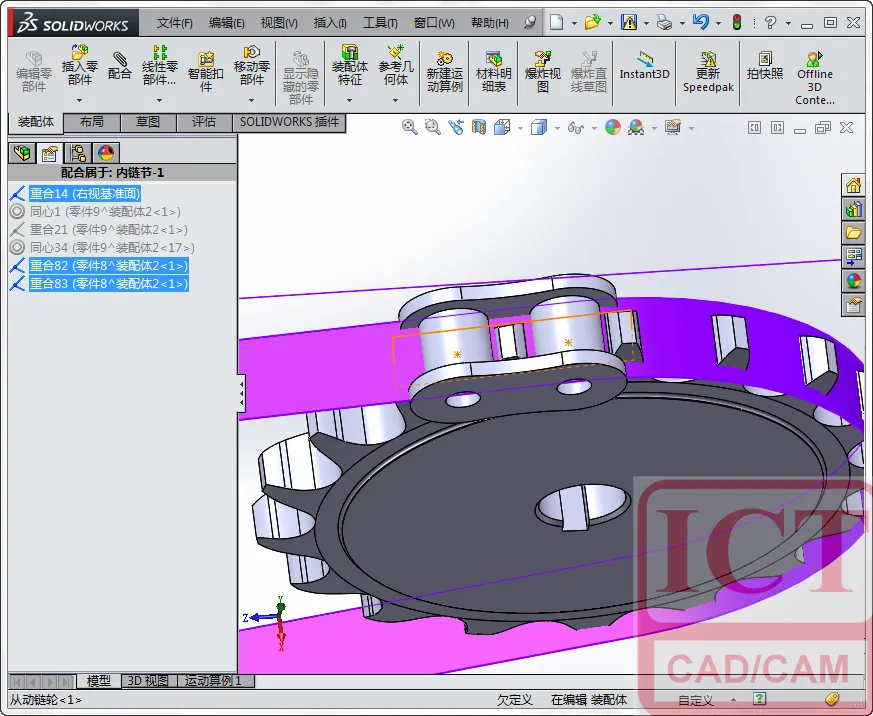Open the 爆炸视图 exploded view tool
873x716 pixels.
(542, 72)
